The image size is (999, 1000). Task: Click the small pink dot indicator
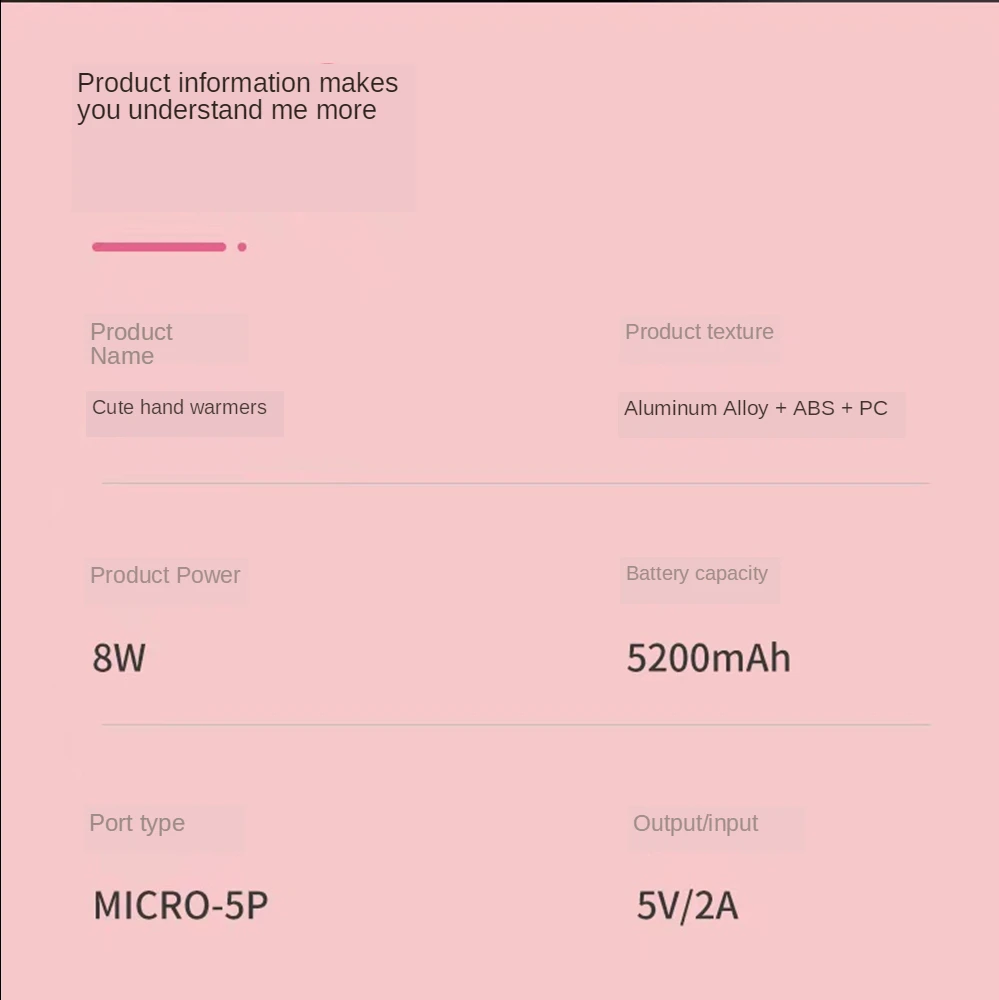point(242,247)
